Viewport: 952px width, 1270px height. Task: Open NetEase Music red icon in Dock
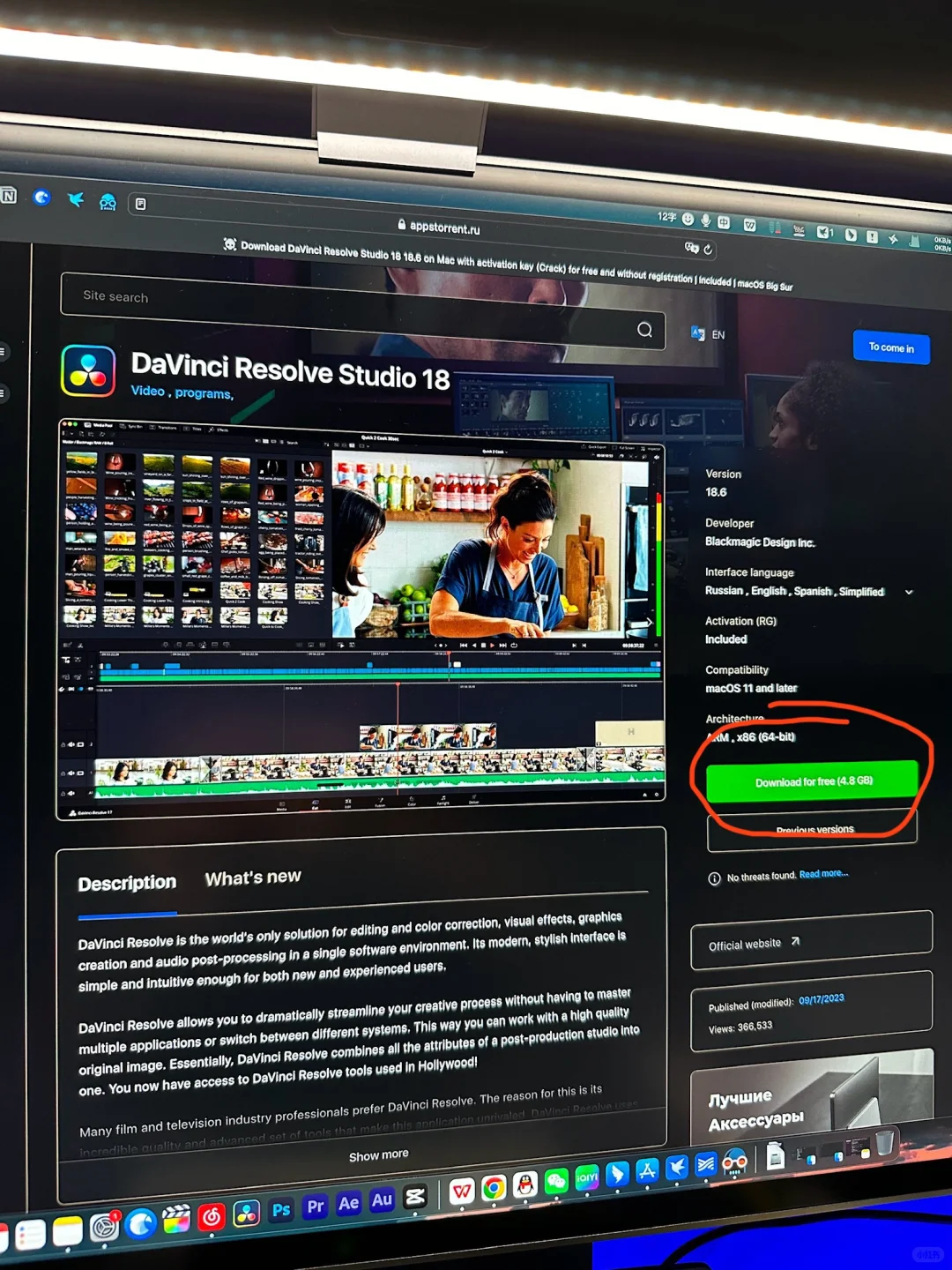click(x=212, y=1217)
